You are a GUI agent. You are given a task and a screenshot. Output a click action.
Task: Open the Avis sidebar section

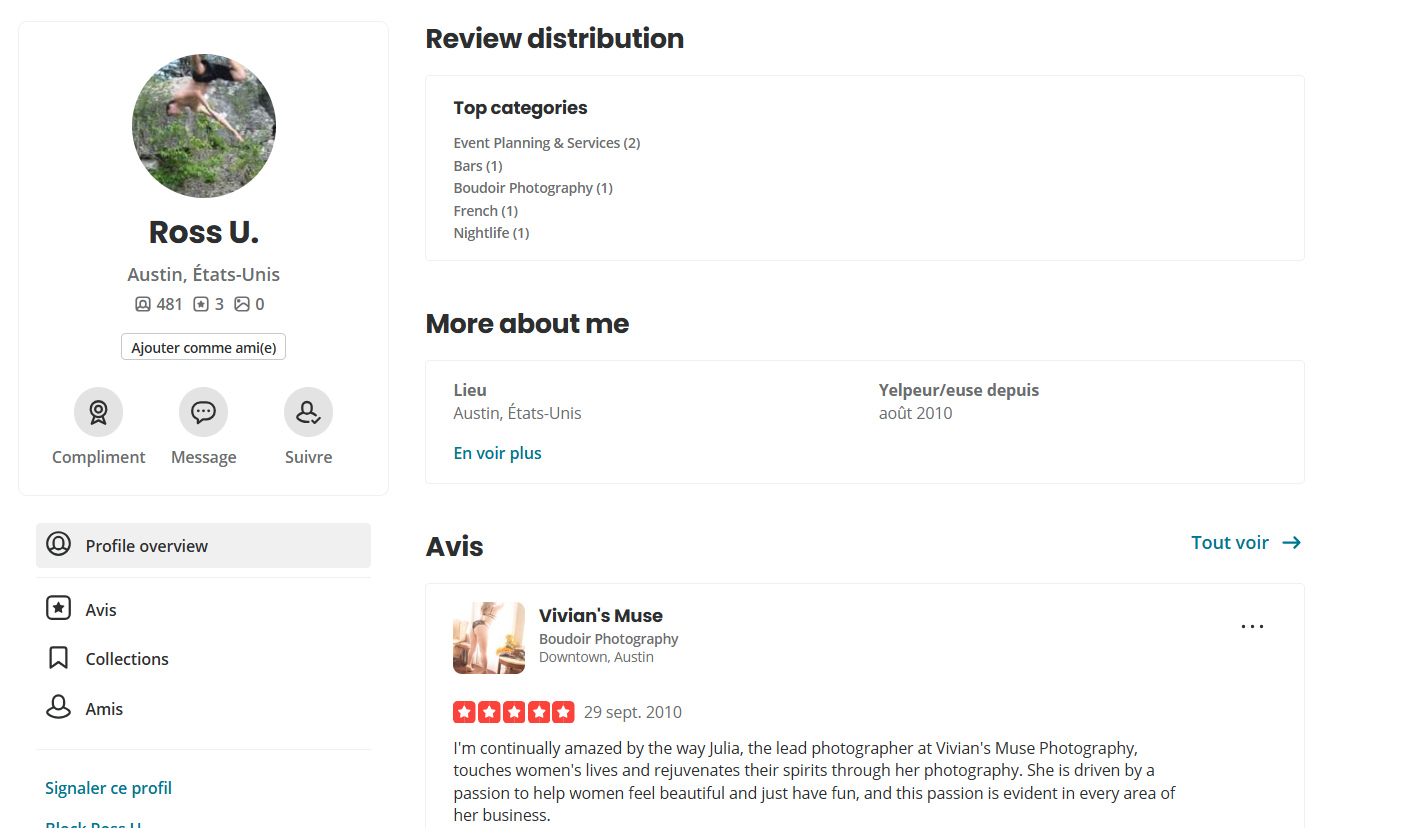100,610
